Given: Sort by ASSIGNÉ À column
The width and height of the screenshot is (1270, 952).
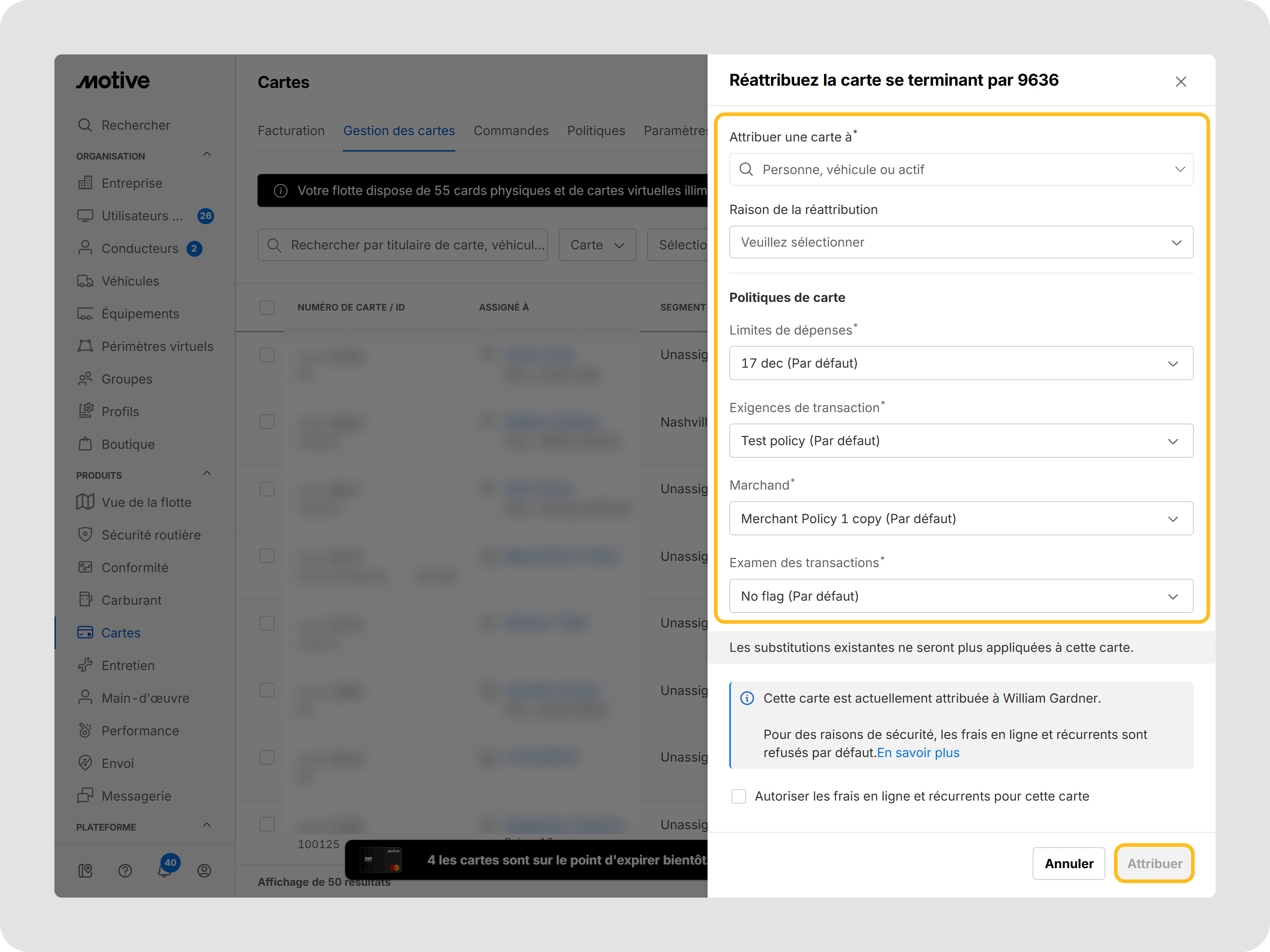Looking at the screenshot, I should [503, 307].
